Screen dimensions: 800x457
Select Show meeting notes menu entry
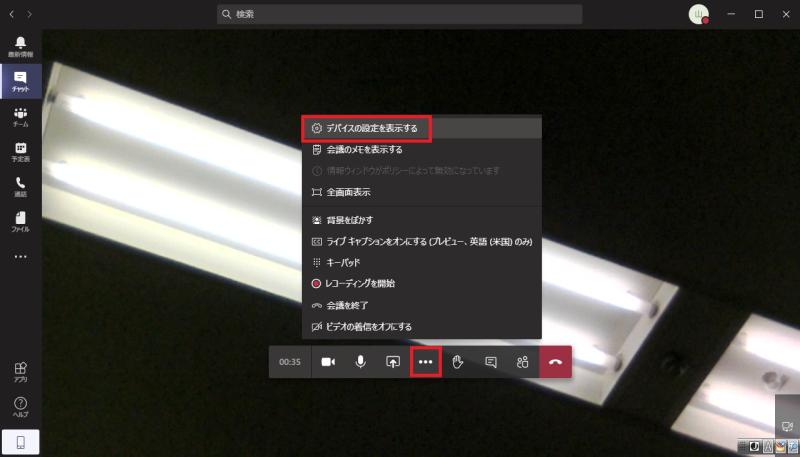tap(421, 149)
